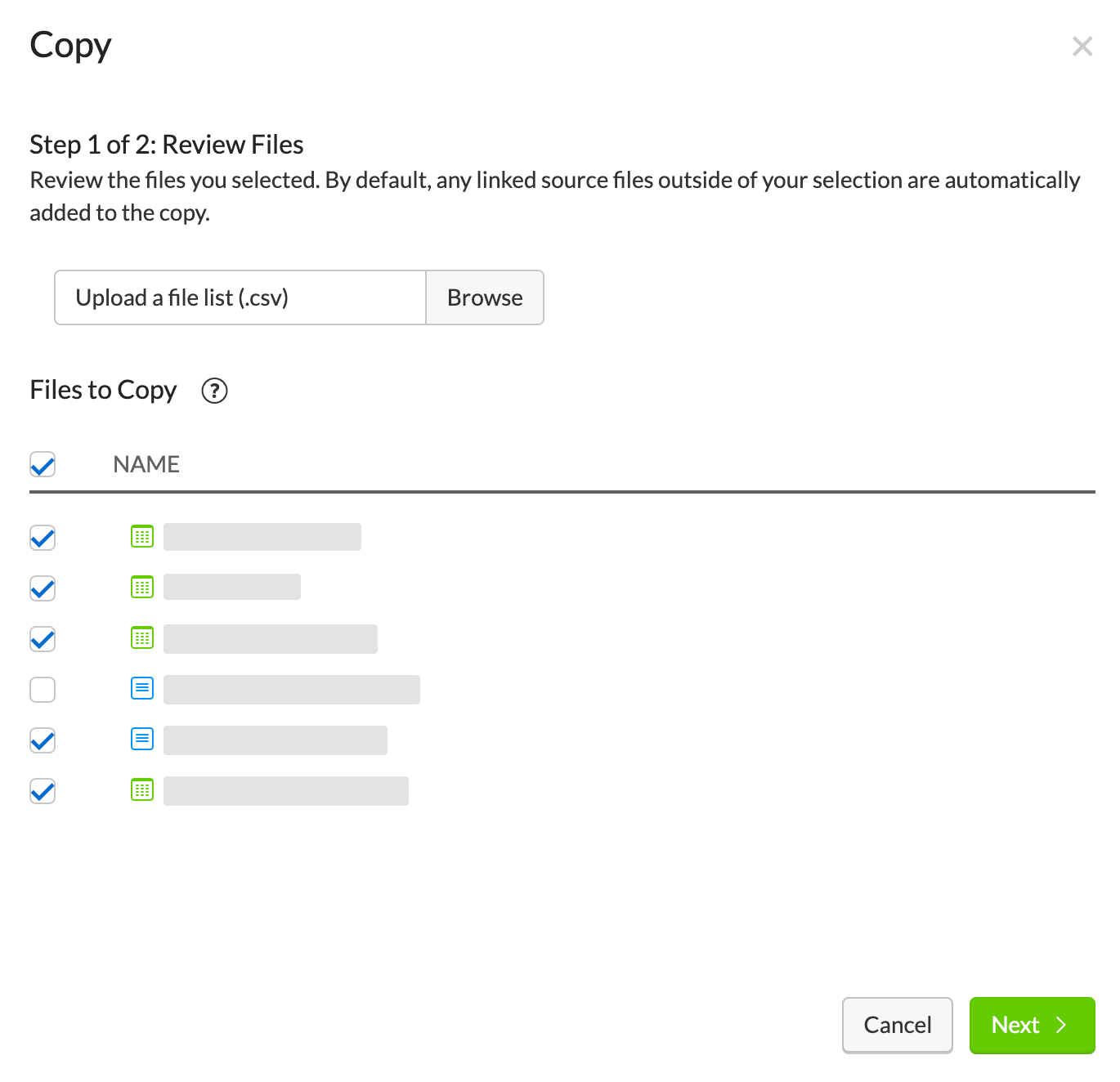Viewport: 1120px width, 1082px height.
Task: Click the Upload a file list field
Action: tap(240, 297)
